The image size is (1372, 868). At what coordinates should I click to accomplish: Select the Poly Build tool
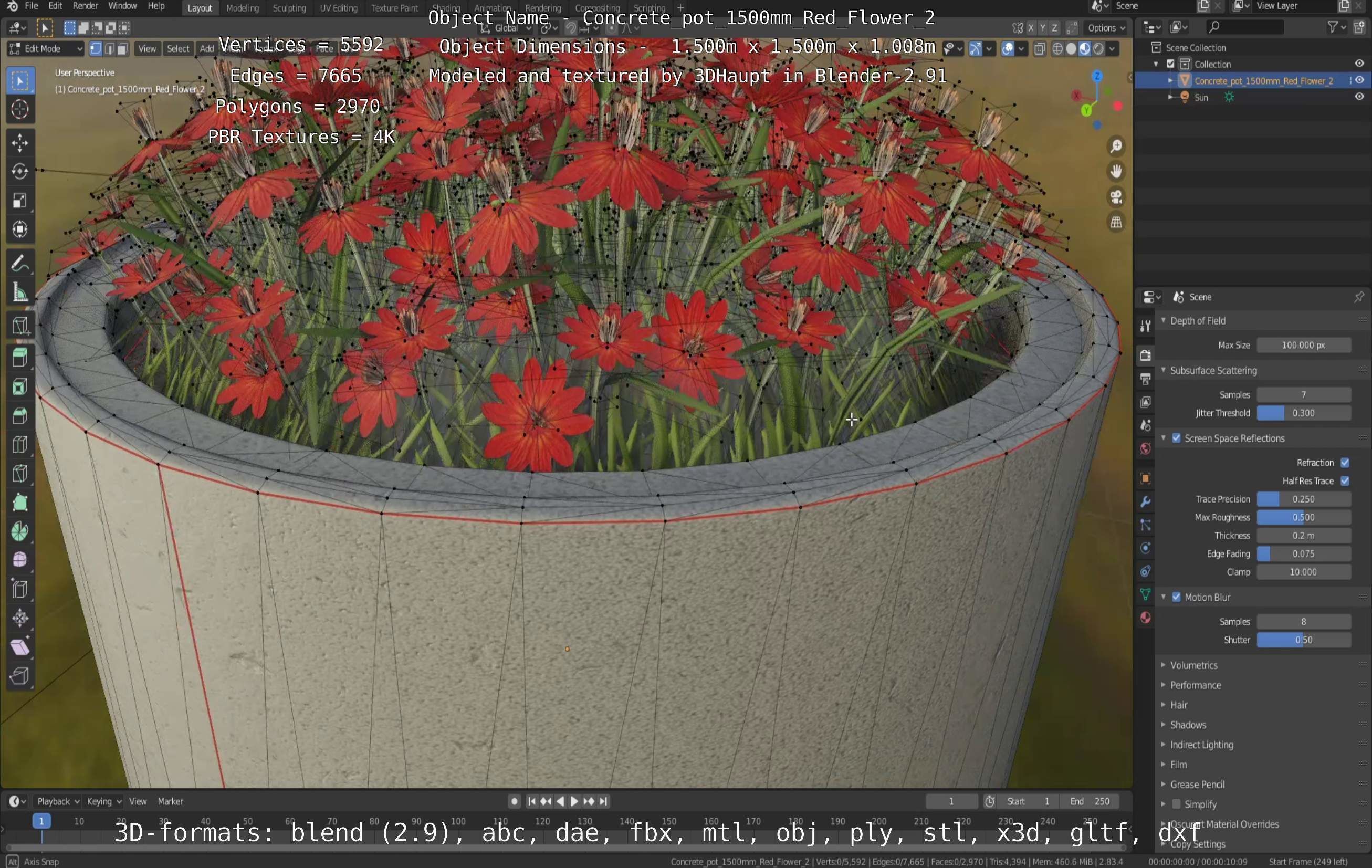pyautogui.click(x=20, y=503)
